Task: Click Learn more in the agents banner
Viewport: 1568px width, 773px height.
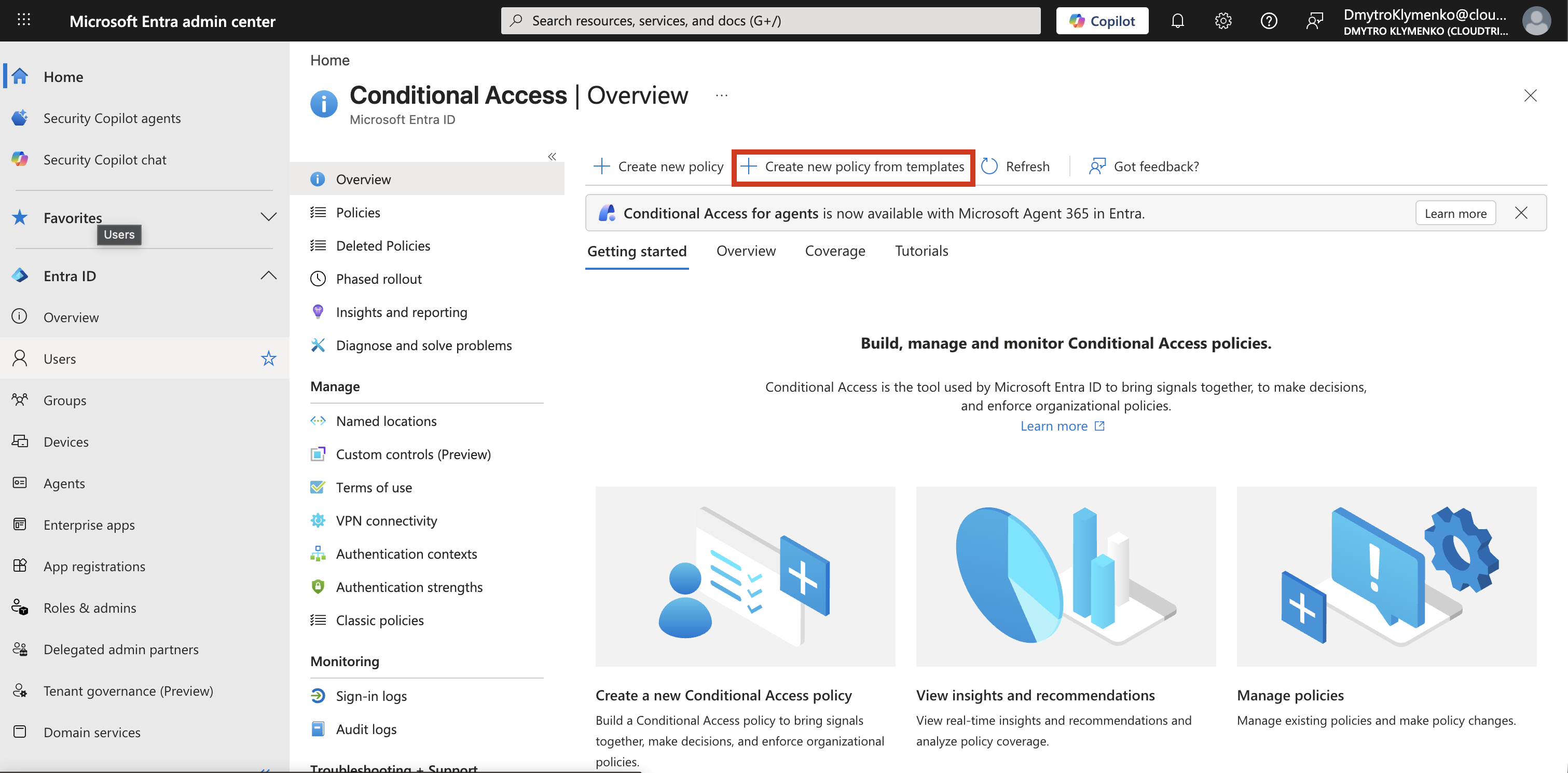Action: [x=1455, y=213]
